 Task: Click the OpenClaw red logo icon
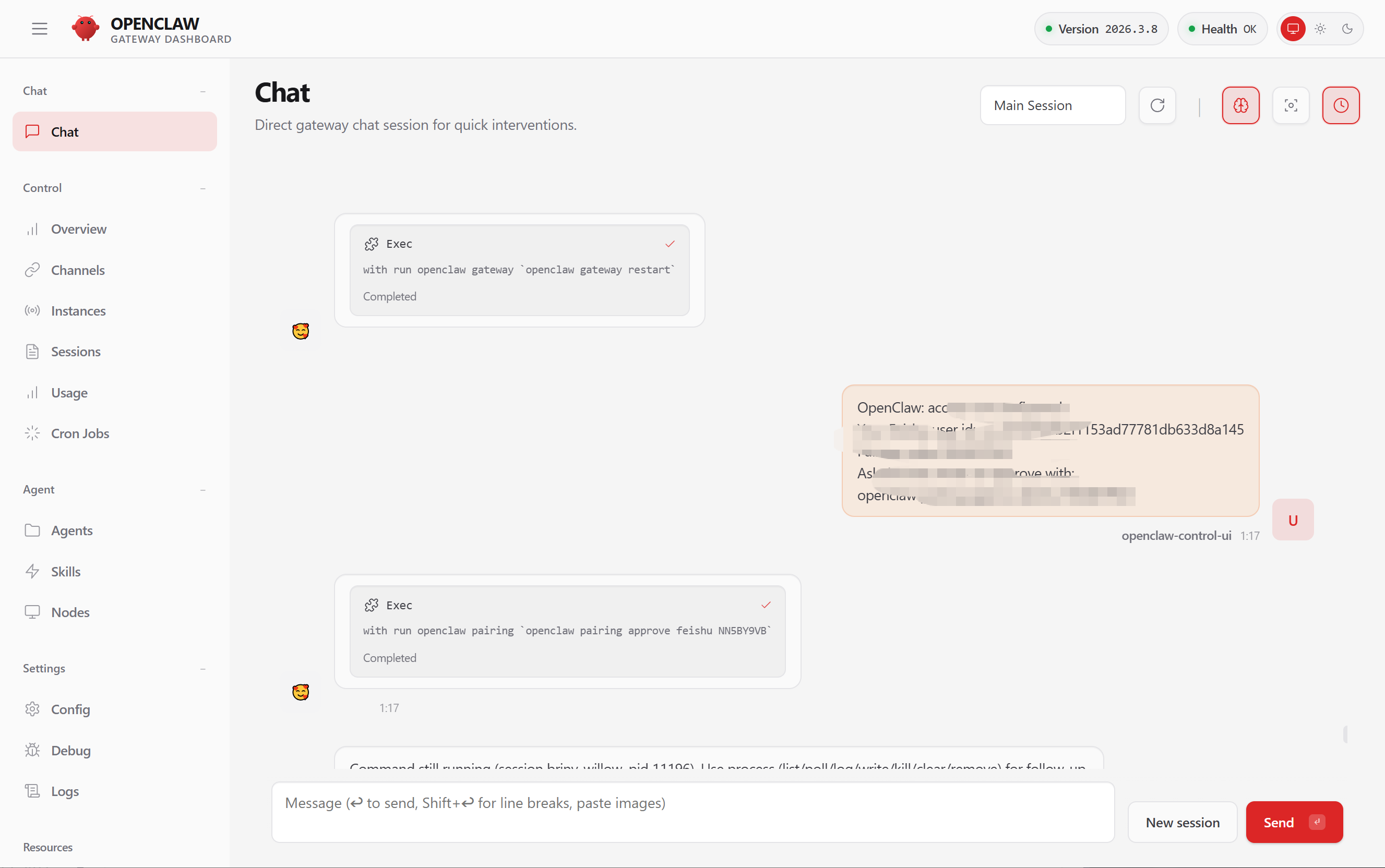pos(85,29)
